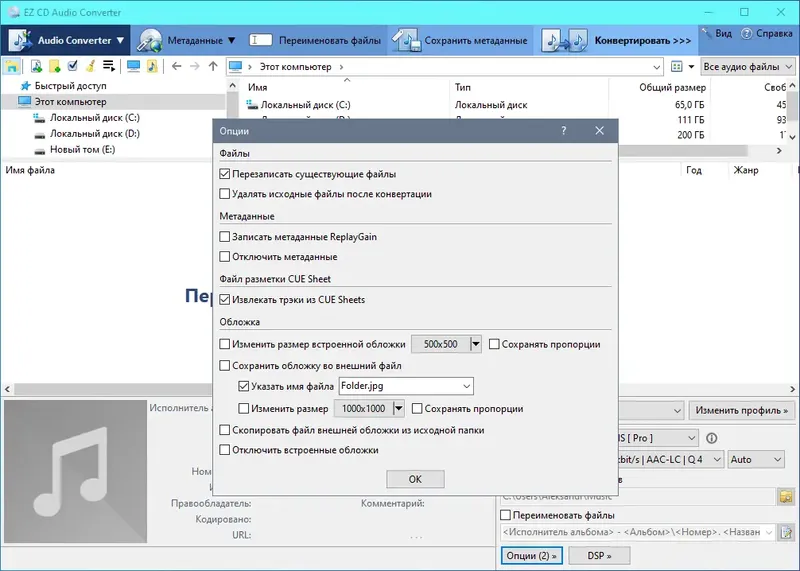Image resolution: width=800 pixels, height=571 pixels.
Task: Click the Convert icon in the top toolbar
Action: [564, 40]
